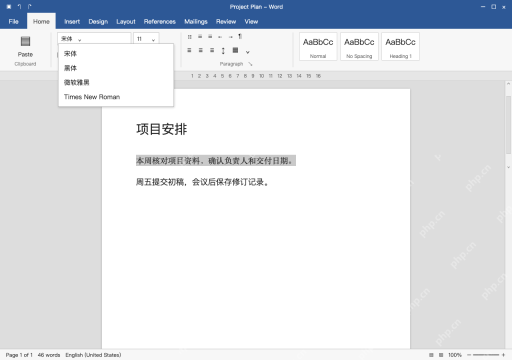The height and width of the screenshot is (360, 512).
Task: Click the Paragraph group label
Action: point(231,64)
